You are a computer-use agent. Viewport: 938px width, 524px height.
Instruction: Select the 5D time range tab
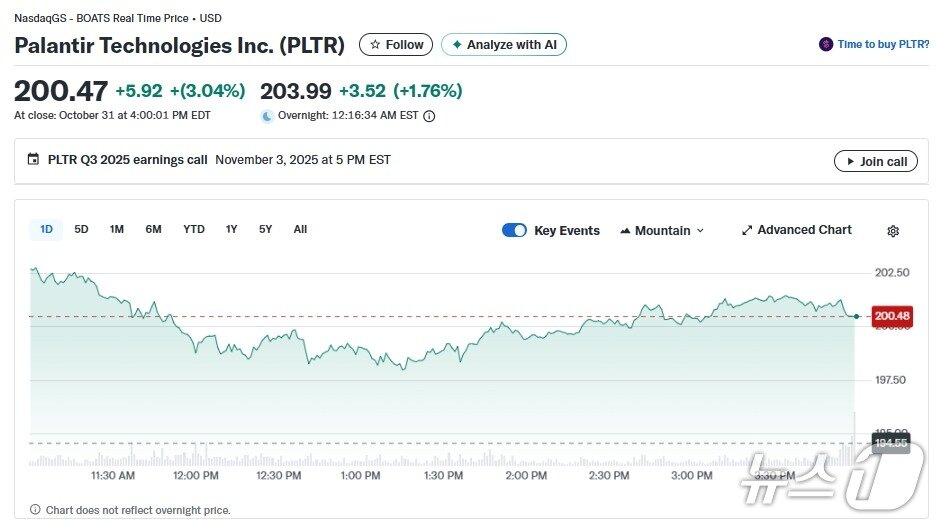[x=81, y=230]
